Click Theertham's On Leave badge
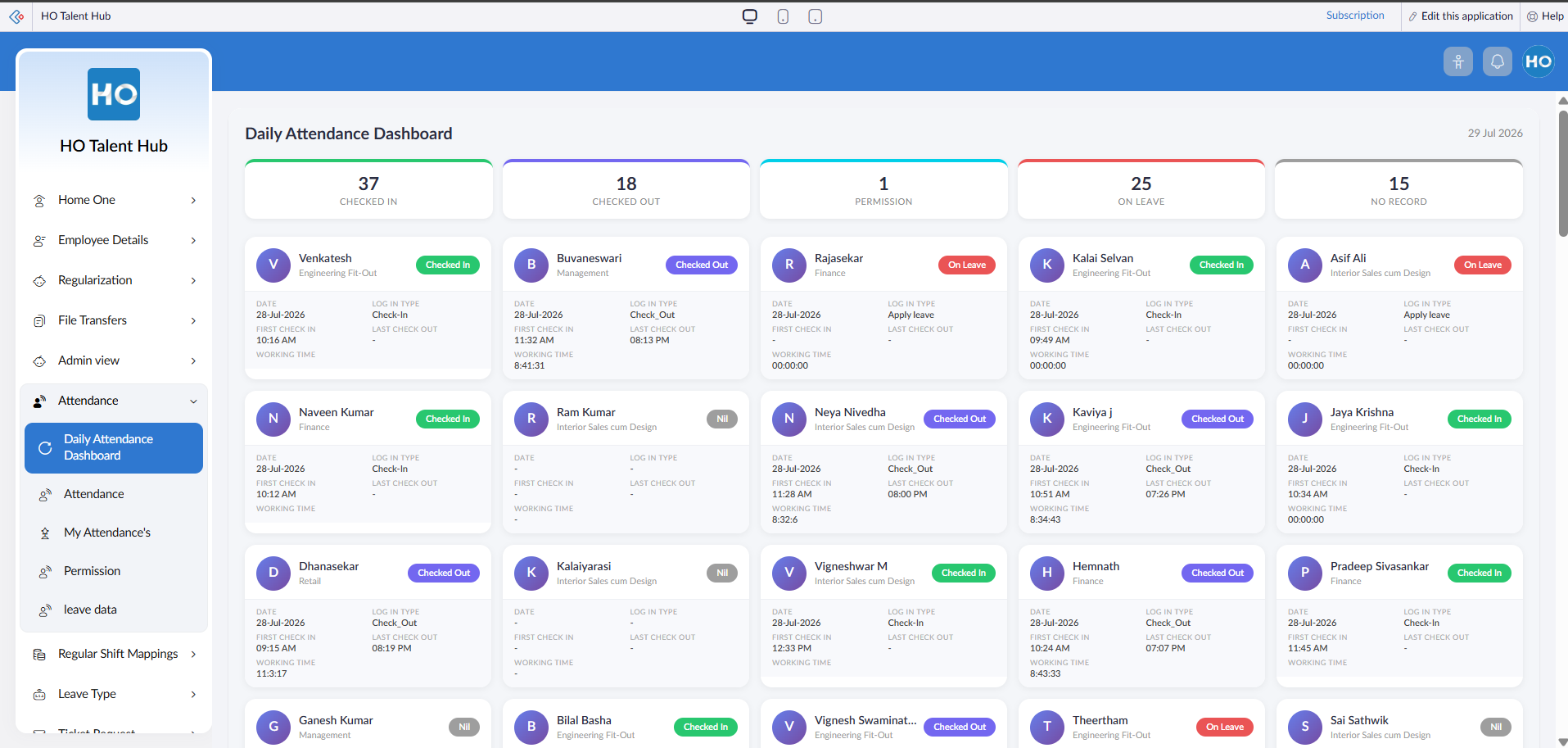 [1225, 727]
